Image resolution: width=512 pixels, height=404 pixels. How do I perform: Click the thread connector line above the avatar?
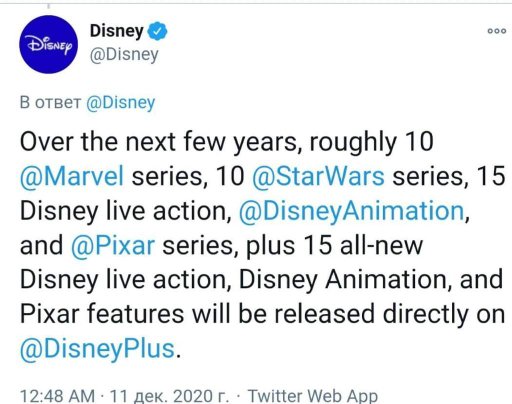point(49,6)
